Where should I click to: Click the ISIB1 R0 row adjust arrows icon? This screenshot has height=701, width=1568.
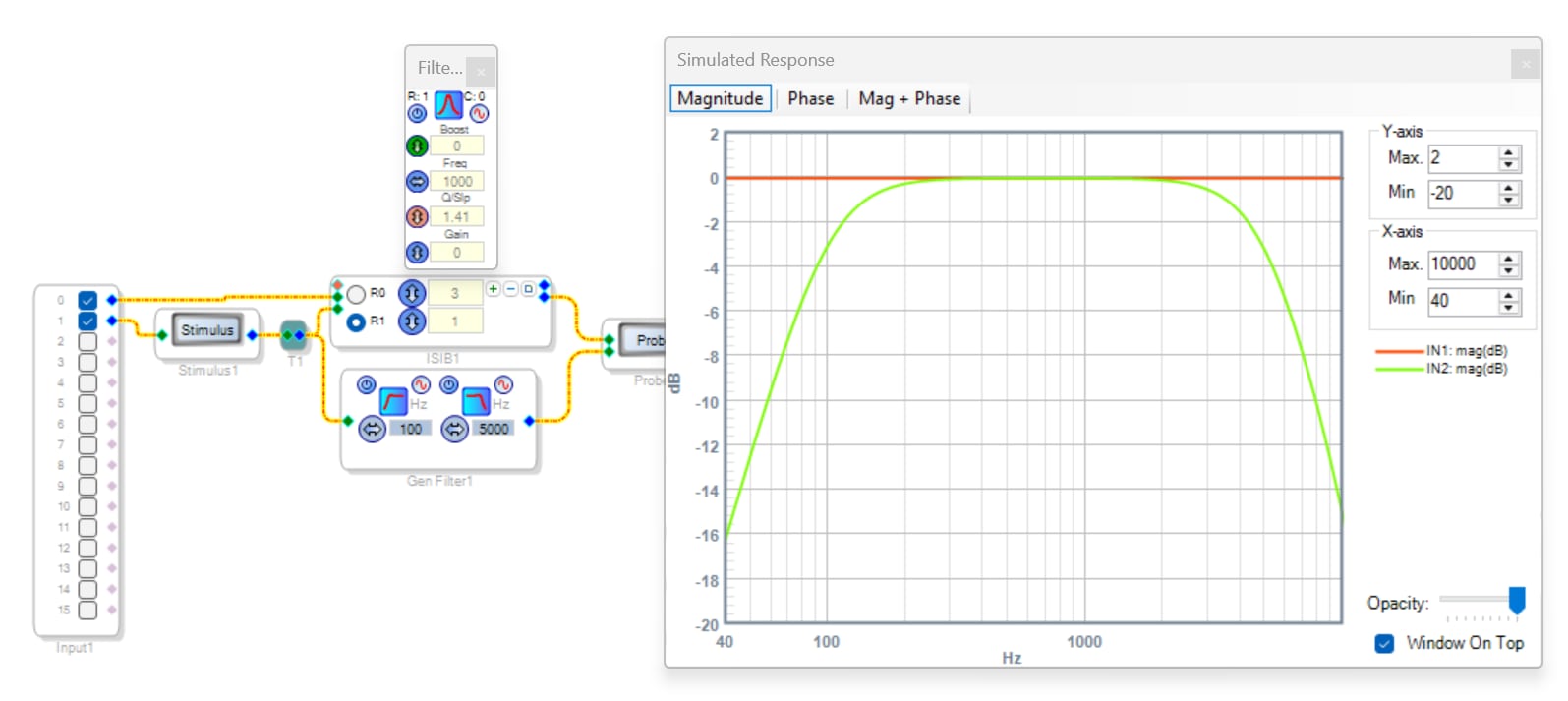click(x=412, y=293)
